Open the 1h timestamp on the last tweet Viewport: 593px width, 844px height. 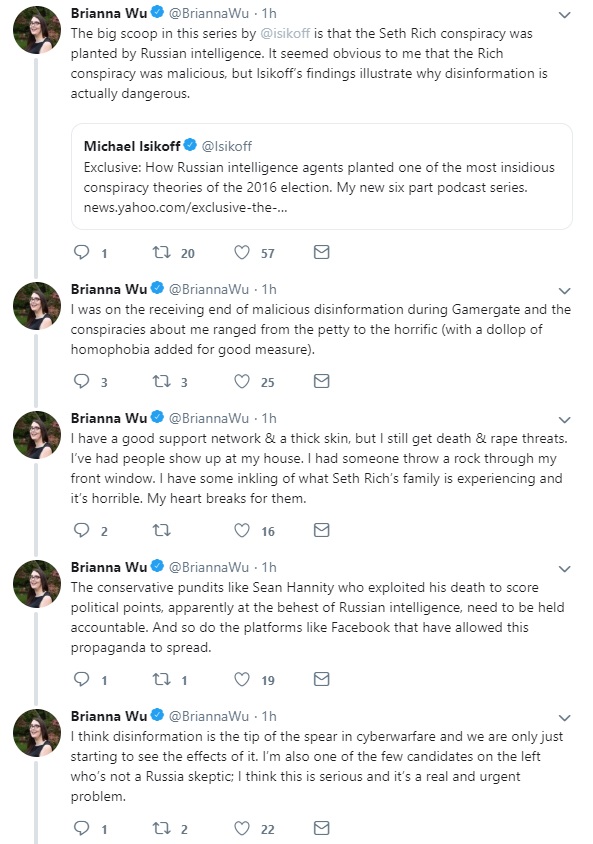click(x=269, y=716)
